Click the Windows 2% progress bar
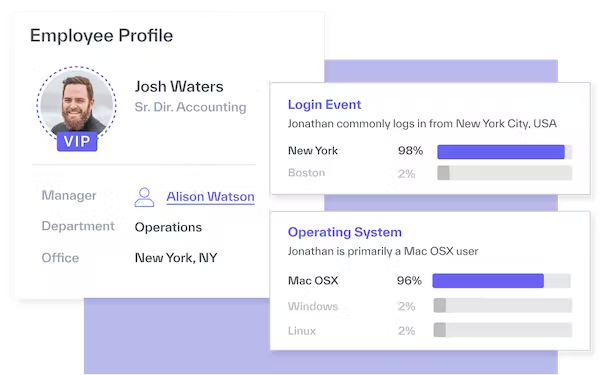The image size is (600, 375). click(x=502, y=305)
